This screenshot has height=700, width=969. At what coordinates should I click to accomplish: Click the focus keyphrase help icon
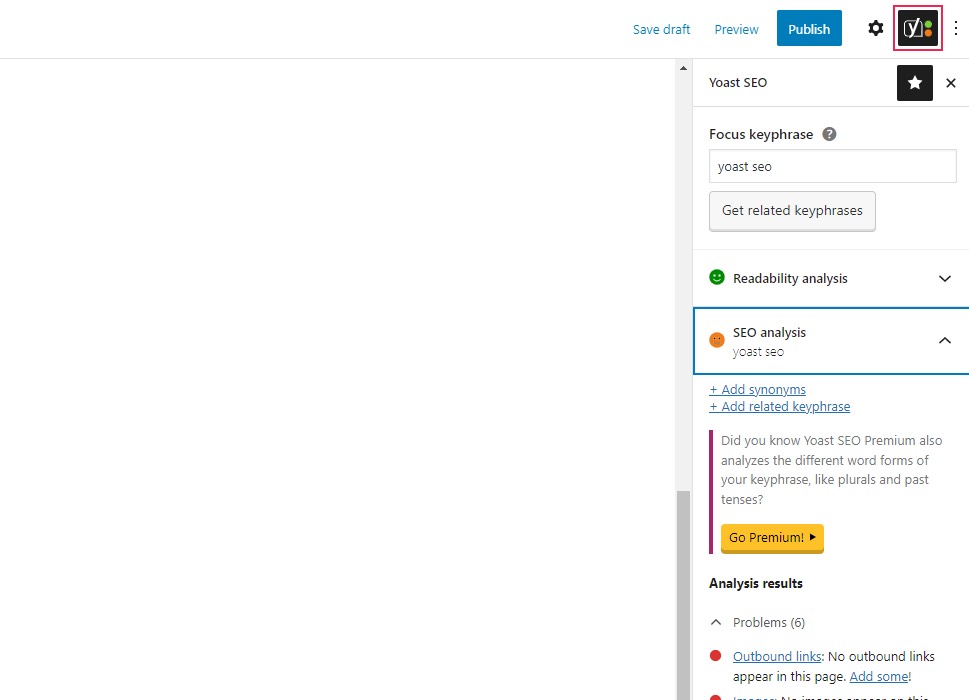829,133
